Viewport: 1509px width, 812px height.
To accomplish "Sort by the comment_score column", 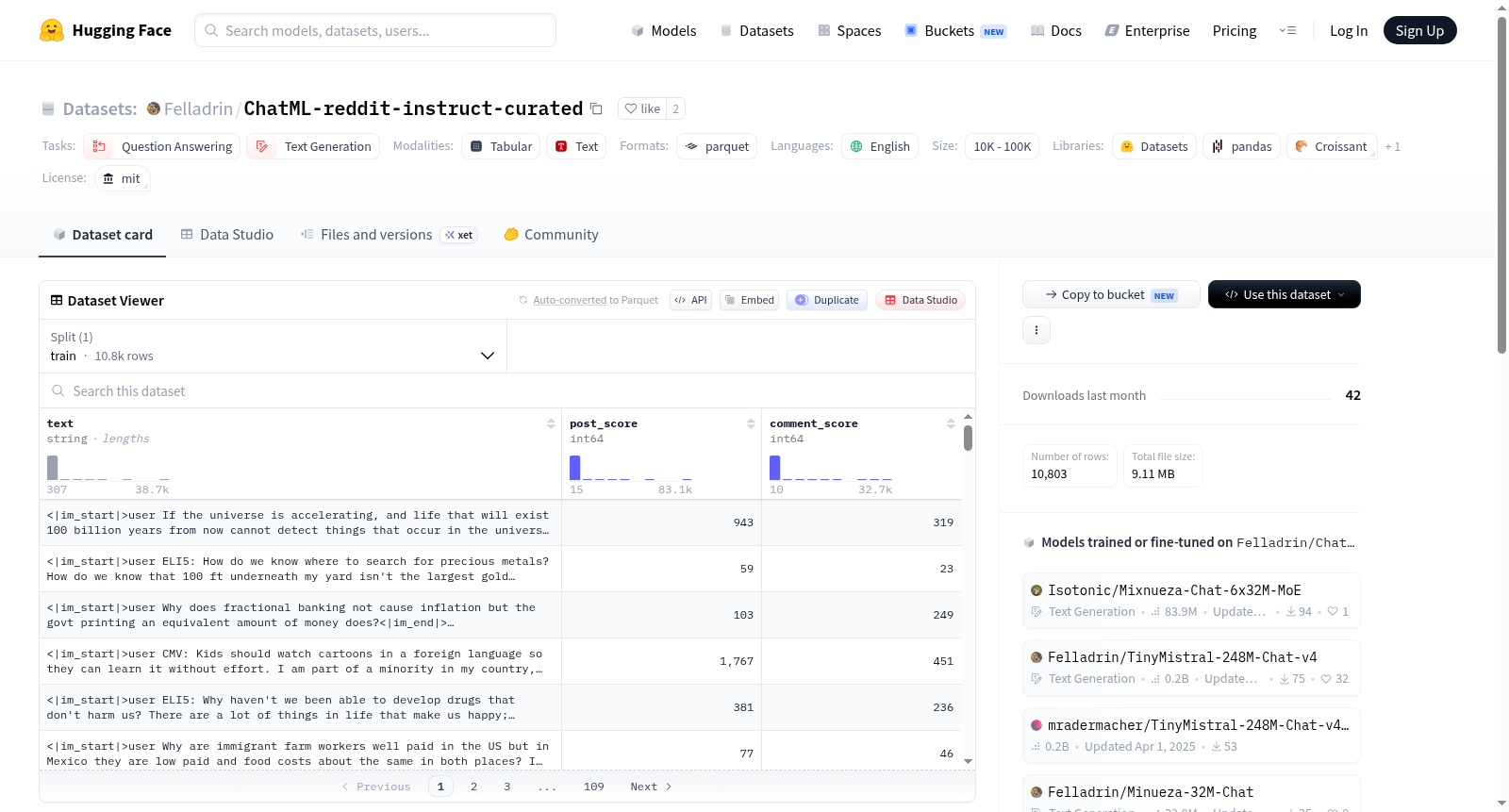I will point(951,423).
